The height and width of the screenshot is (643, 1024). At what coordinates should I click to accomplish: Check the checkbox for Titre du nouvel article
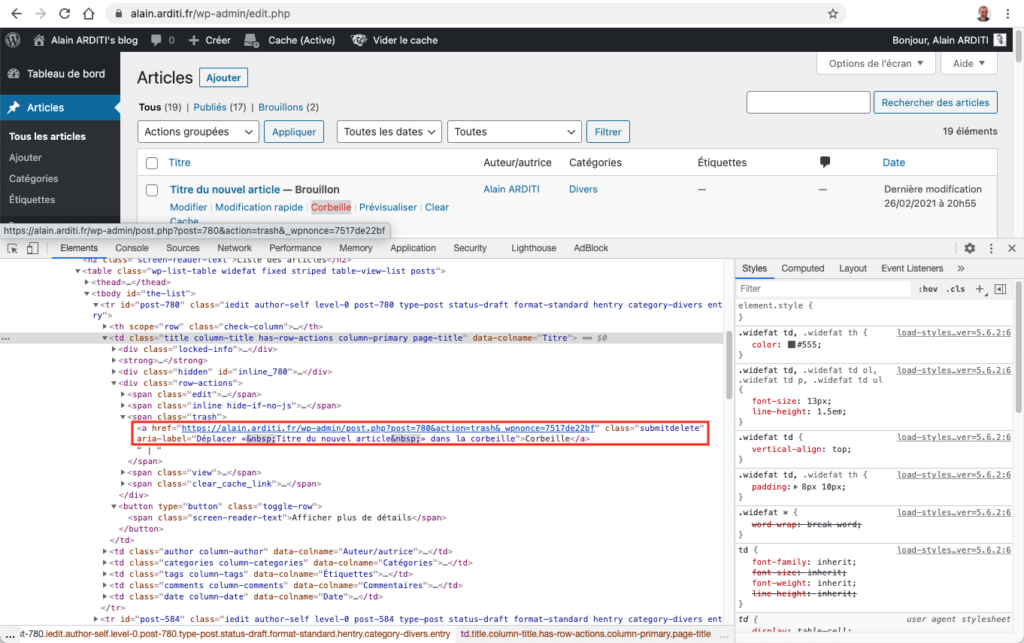click(152, 190)
